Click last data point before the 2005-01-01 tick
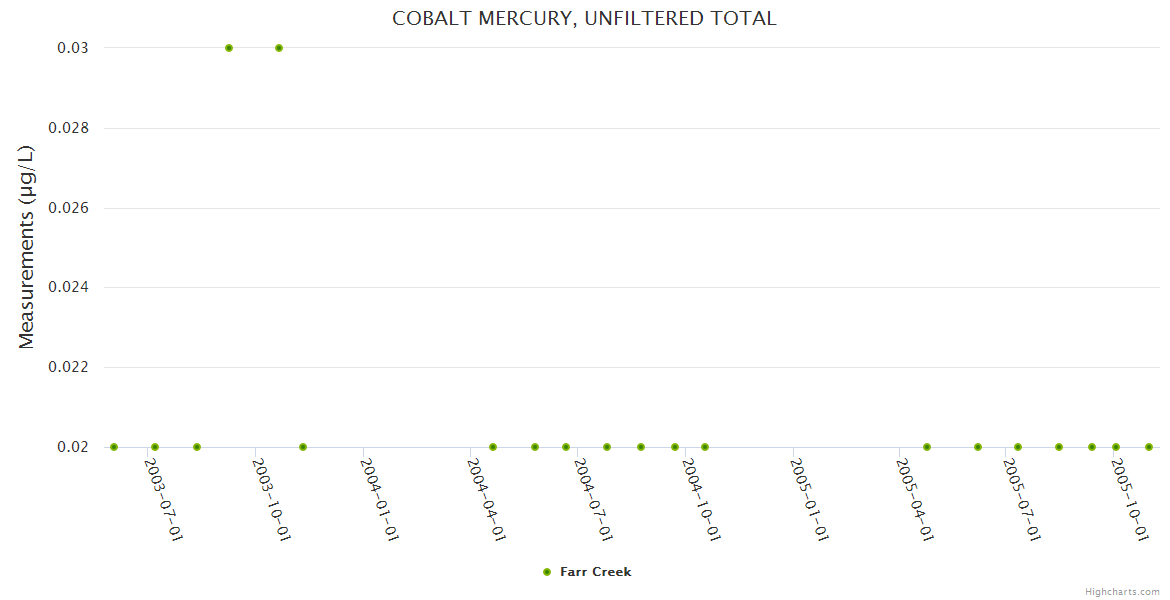1170x600 pixels. [705, 447]
